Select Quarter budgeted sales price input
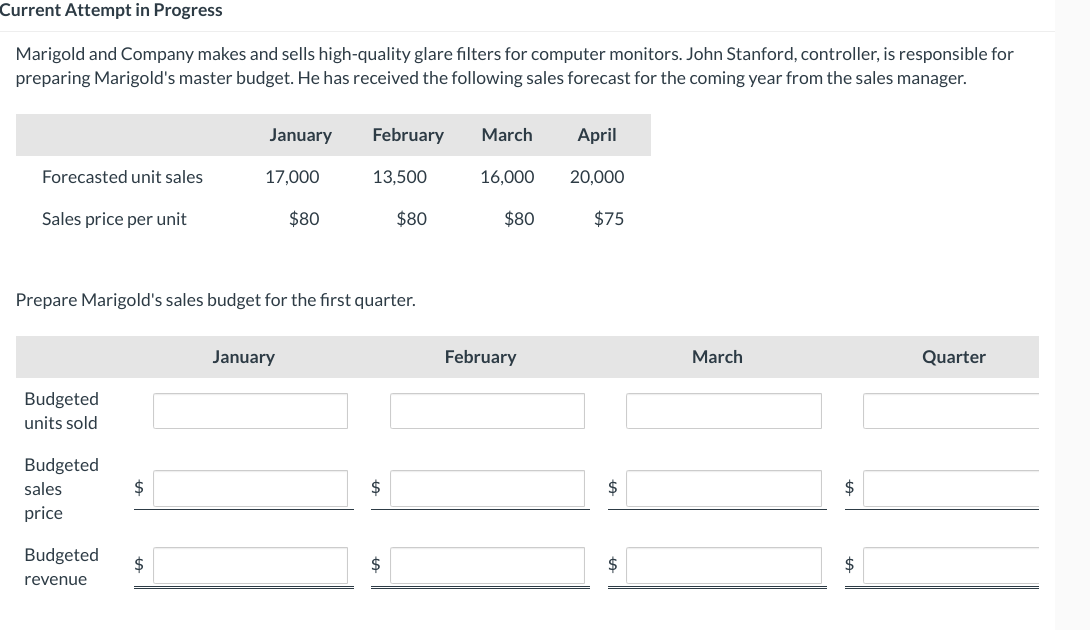The width and height of the screenshot is (1090, 630). (952, 488)
